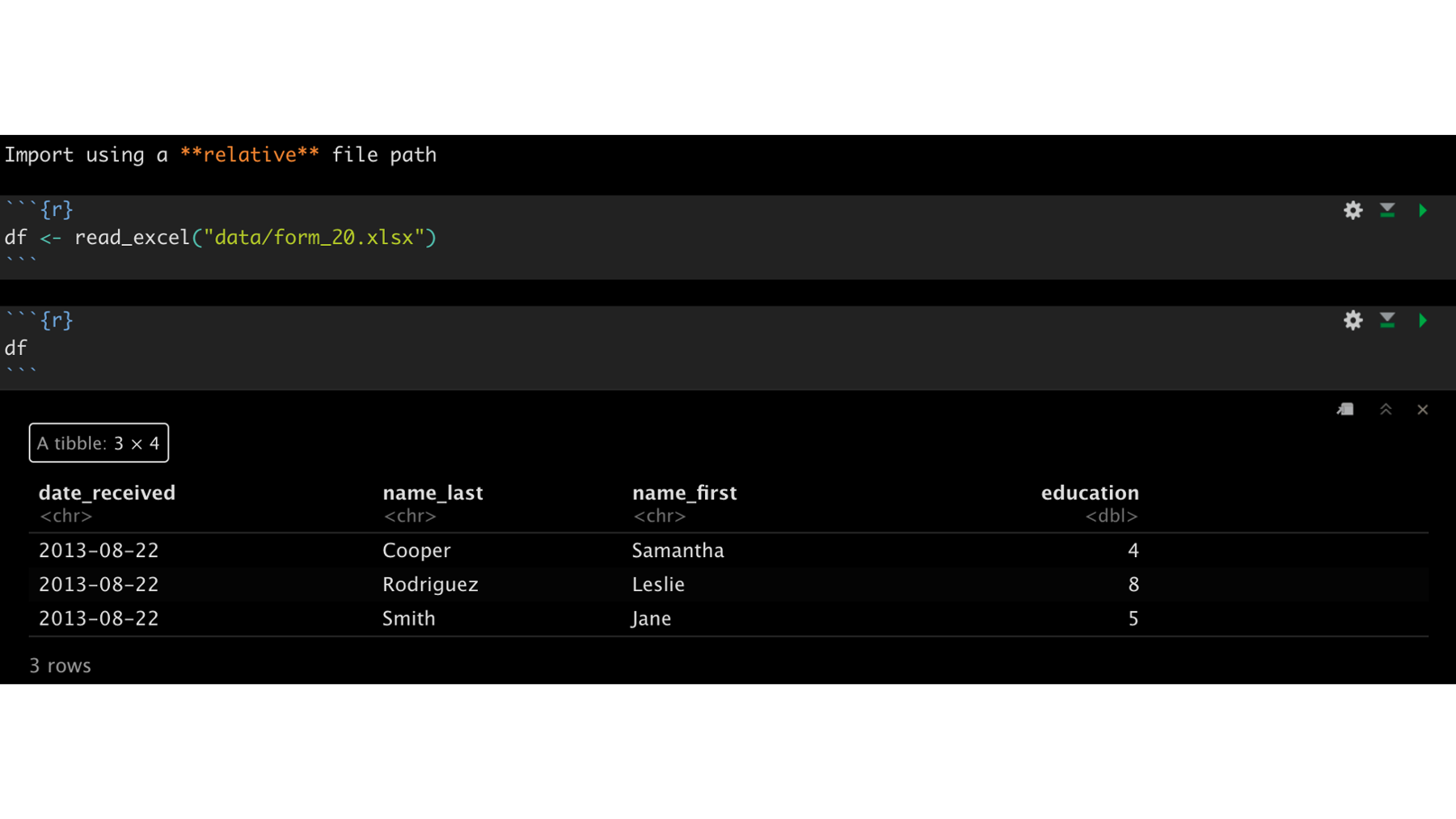
Task: Click the **relative** bold markdown text
Action: [249, 154]
